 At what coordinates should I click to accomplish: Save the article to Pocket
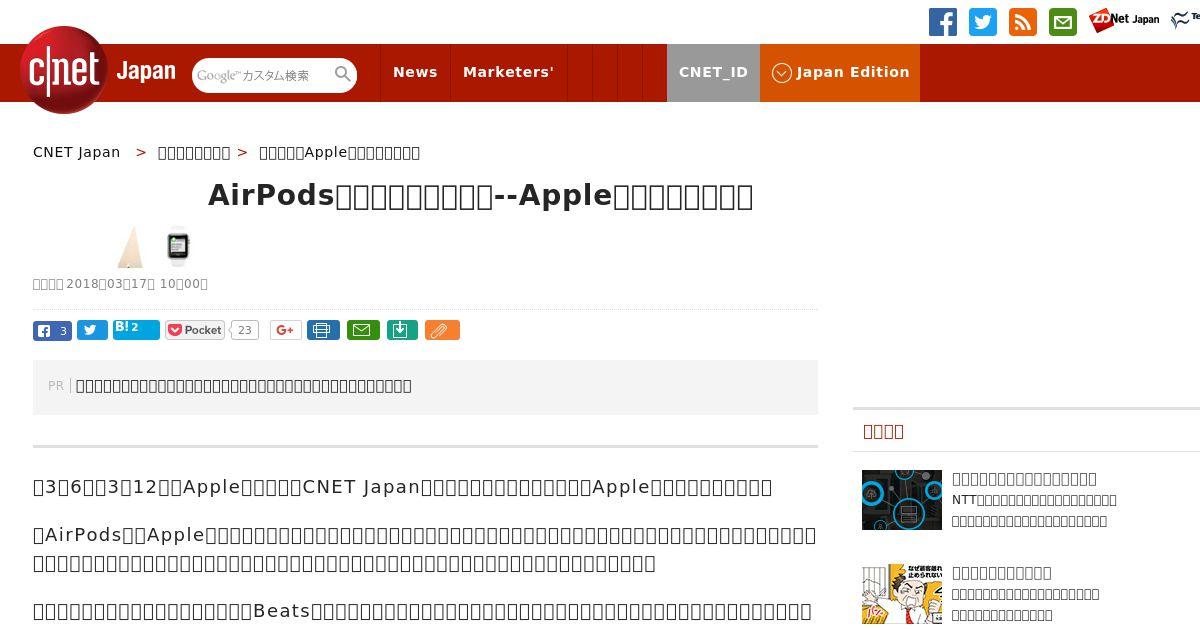point(195,330)
